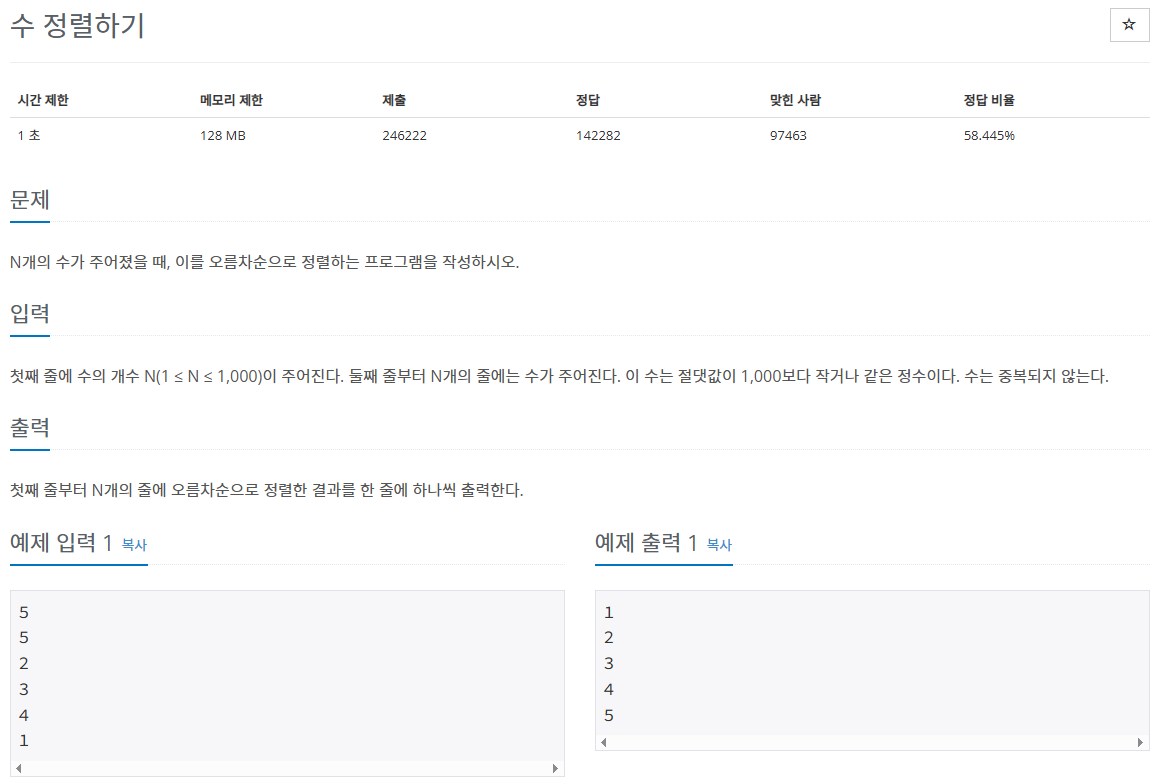Viewport: 1166px width, 783px height.
Task: Click the 메모리 제한 column header
Action: 231,100
